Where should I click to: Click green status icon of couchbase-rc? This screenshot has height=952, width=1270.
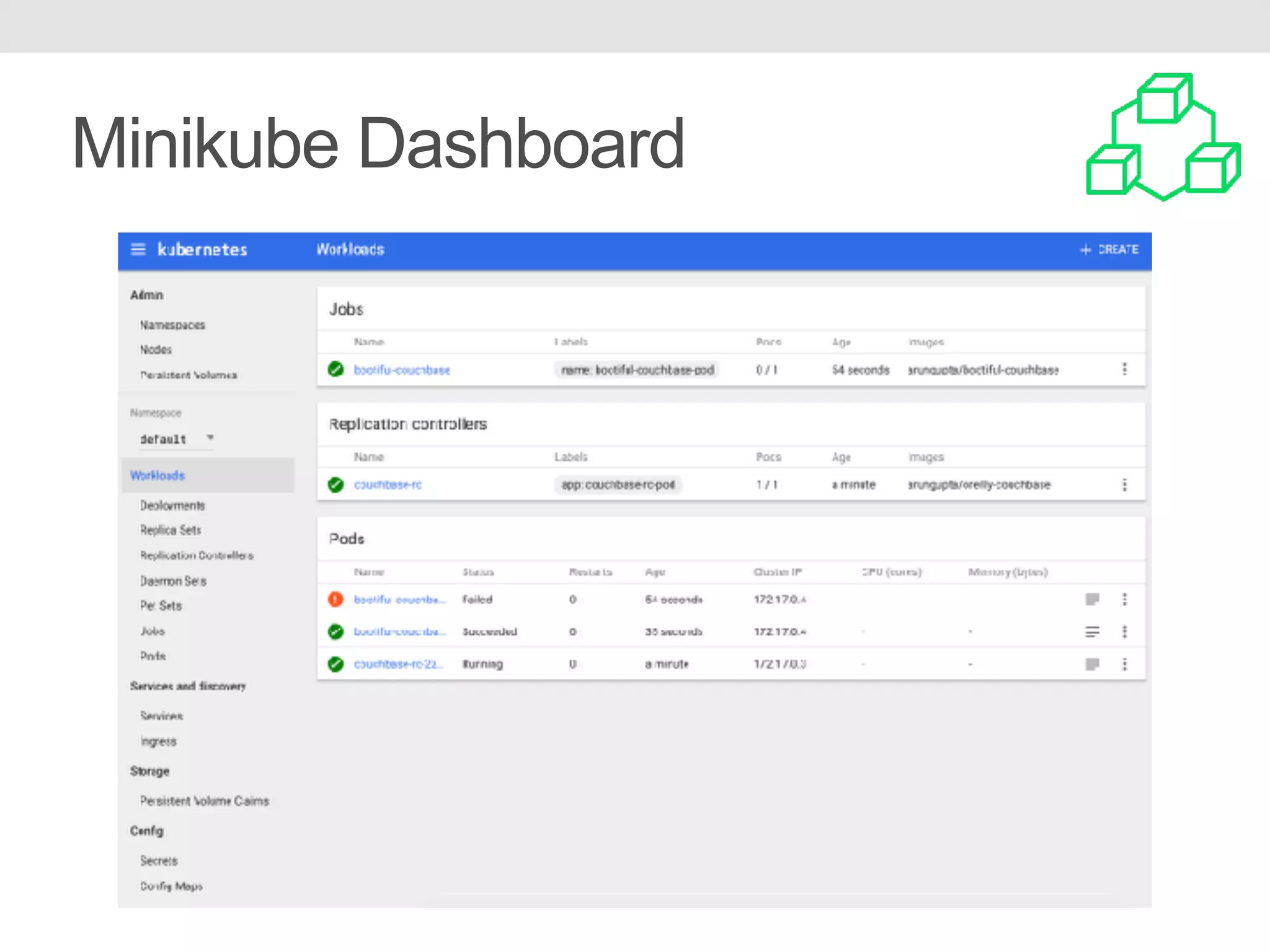tap(335, 485)
